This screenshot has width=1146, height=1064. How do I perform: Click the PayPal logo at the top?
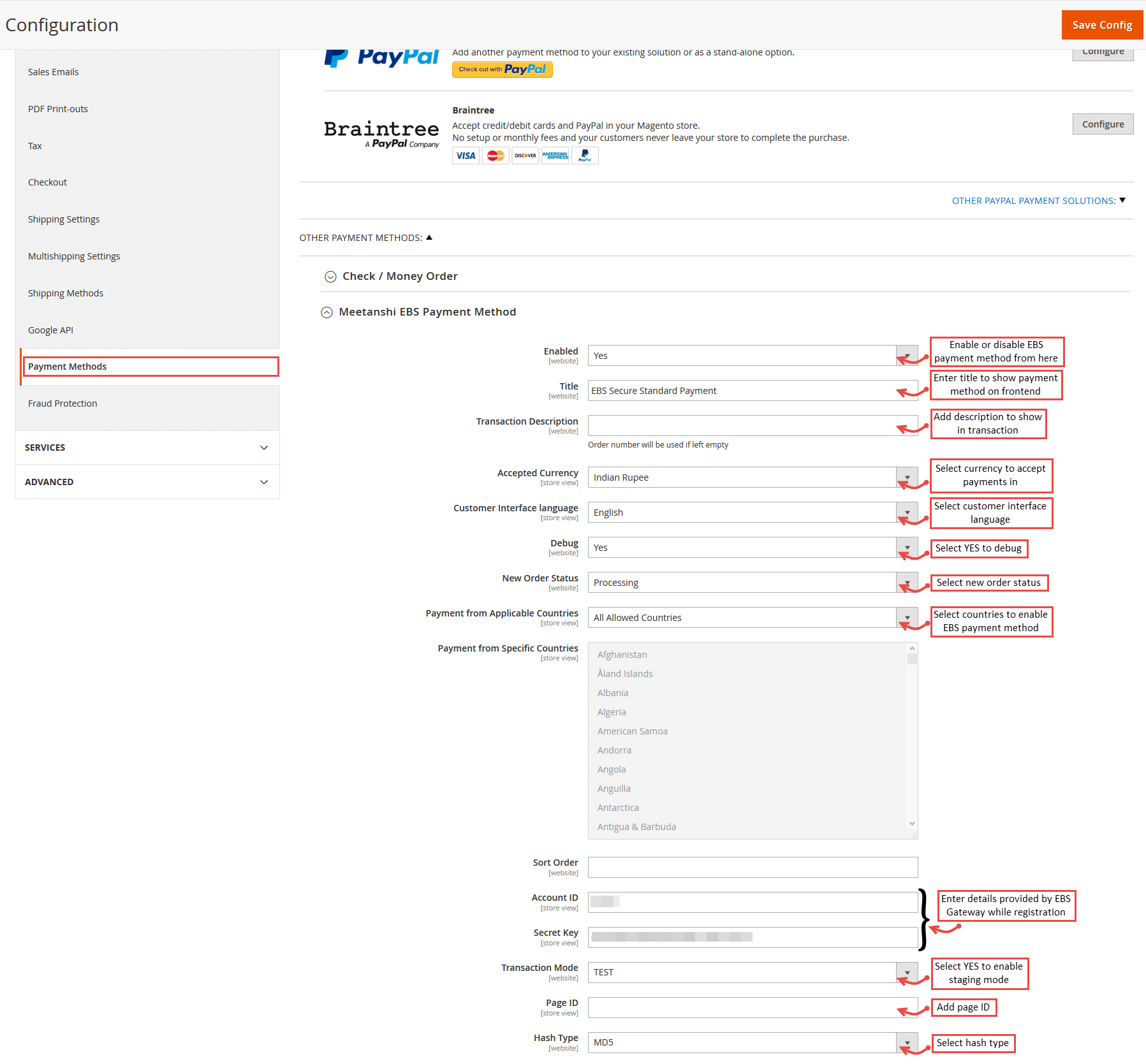(381, 56)
